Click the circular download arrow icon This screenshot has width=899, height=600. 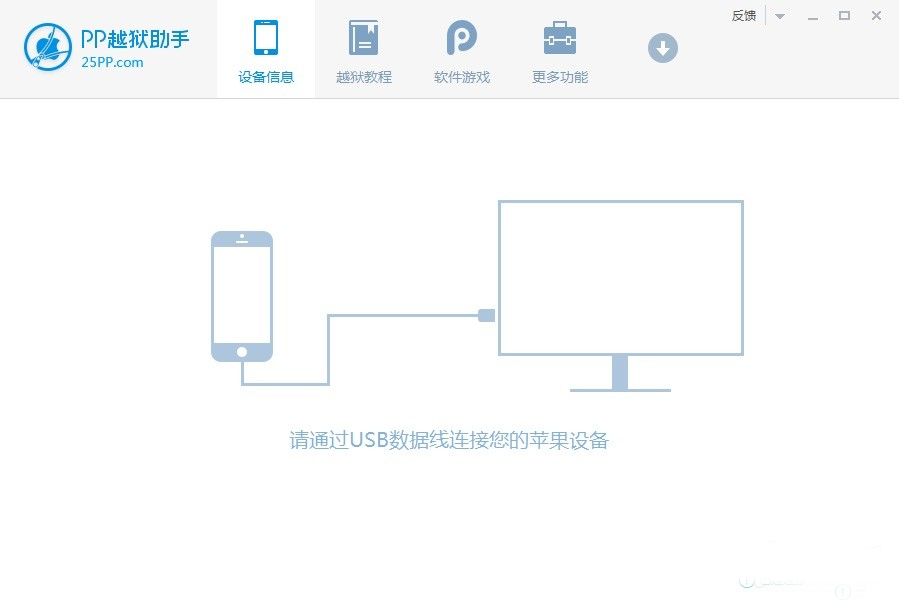click(662, 47)
